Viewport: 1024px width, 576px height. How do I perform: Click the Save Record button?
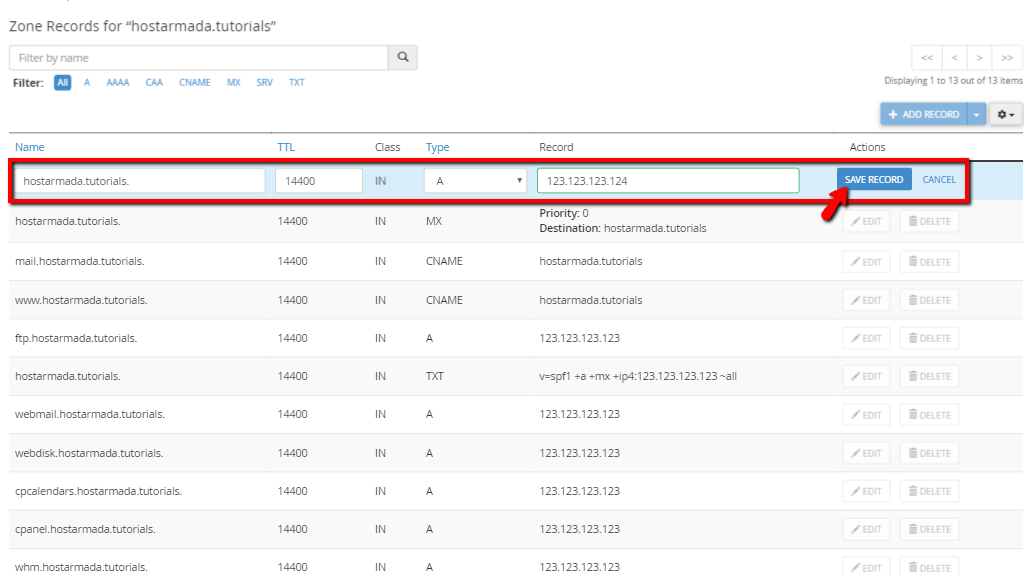tap(874, 180)
